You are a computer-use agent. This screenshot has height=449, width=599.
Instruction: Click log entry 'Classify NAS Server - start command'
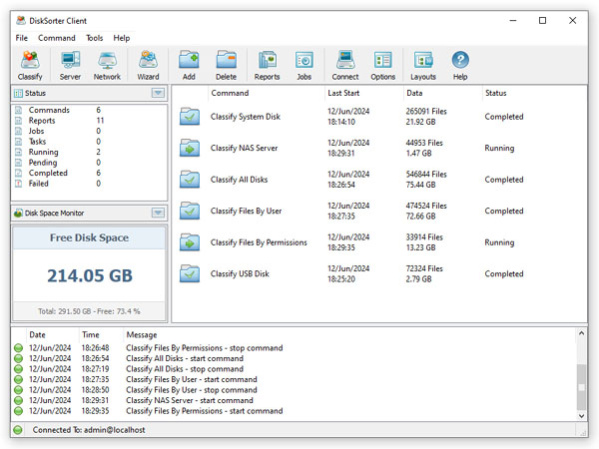tap(189, 400)
